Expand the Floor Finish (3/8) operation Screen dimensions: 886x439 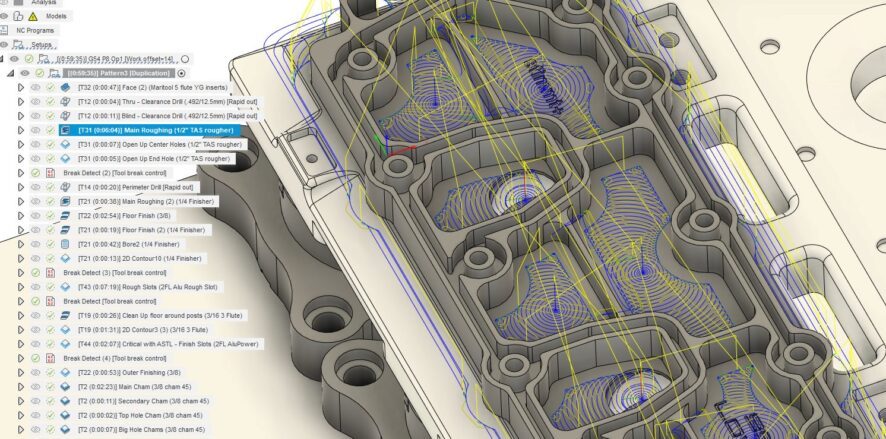click(21, 216)
